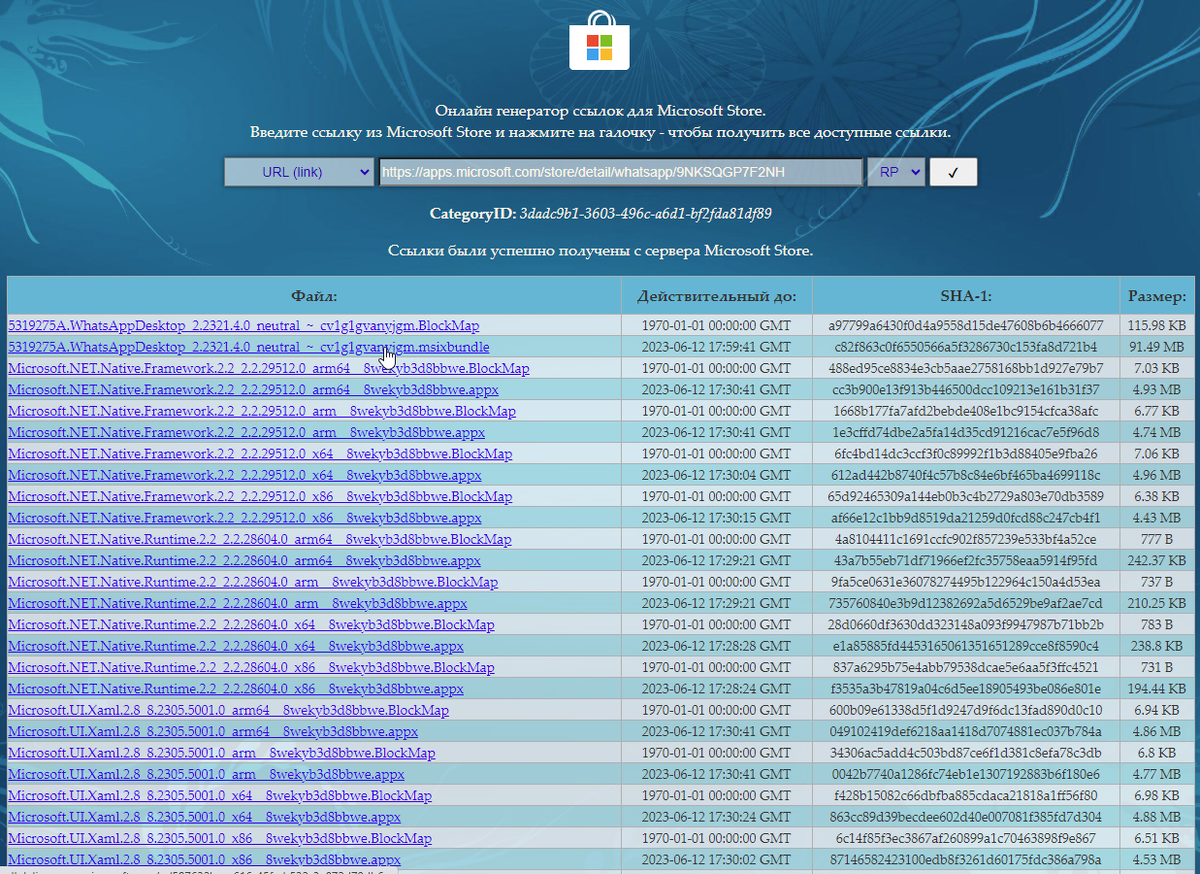Open NET.Native.Runtime.2.2 x64 BlockMap link
The height and width of the screenshot is (874, 1200).
pos(251,625)
